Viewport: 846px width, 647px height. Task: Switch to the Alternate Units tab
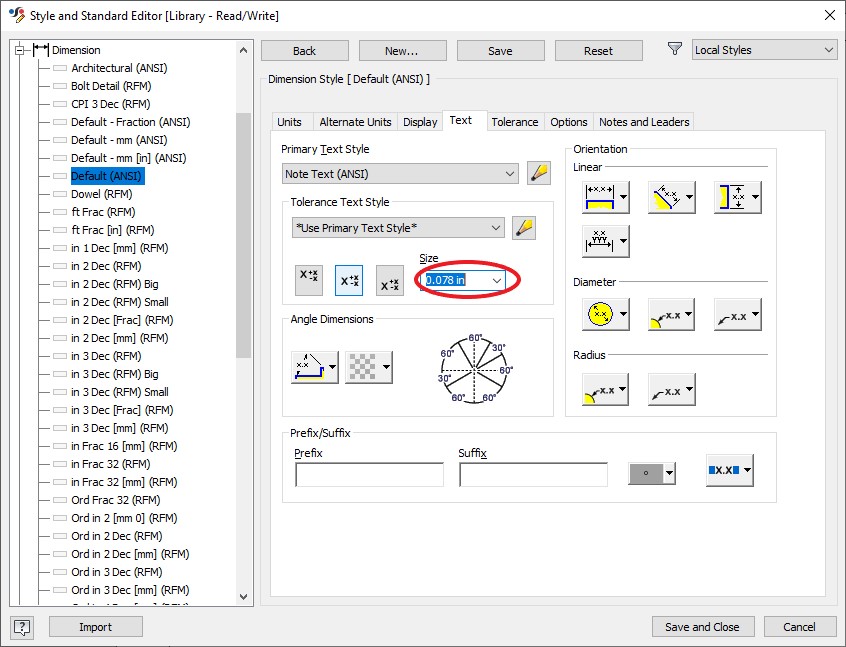355,122
